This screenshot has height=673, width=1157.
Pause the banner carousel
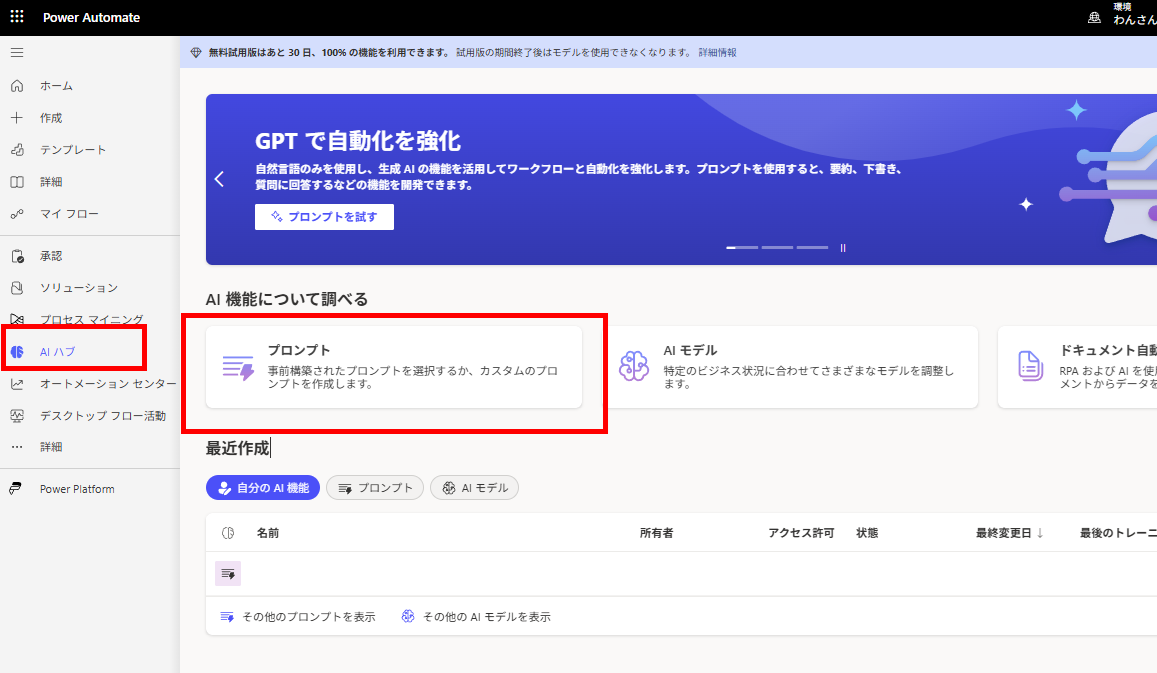pos(843,247)
